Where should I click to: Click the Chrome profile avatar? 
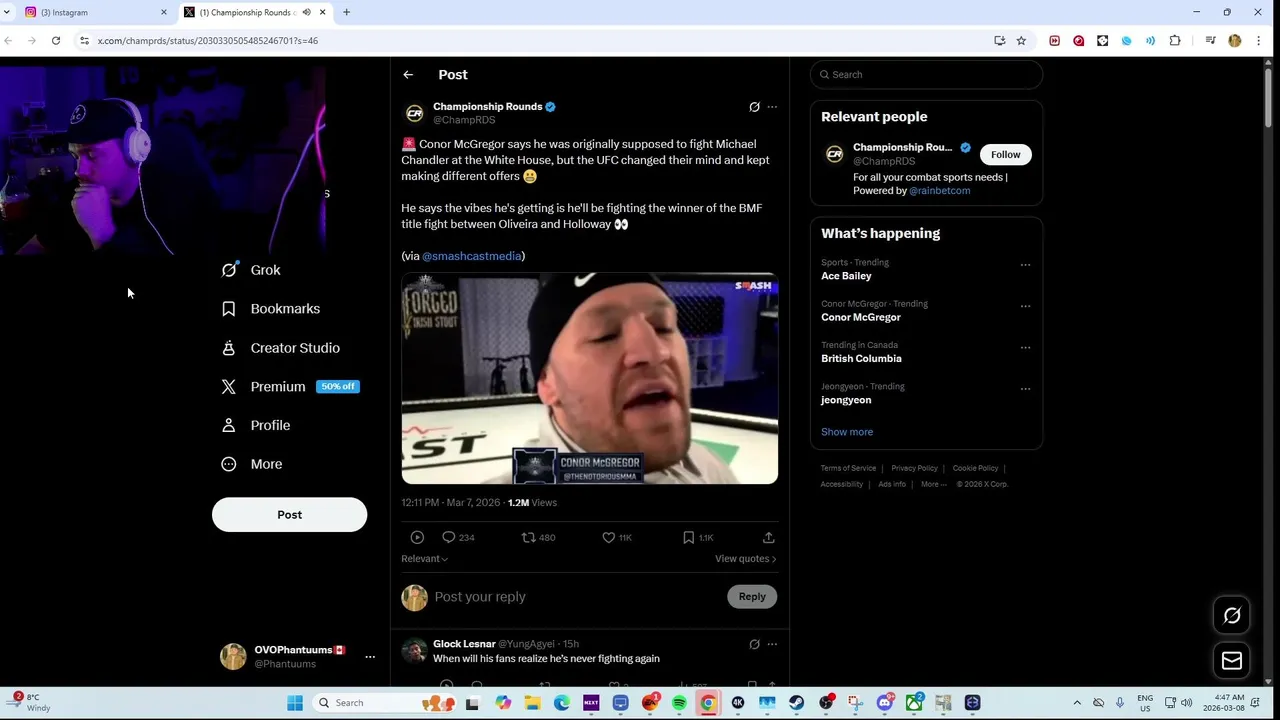tap(1234, 41)
